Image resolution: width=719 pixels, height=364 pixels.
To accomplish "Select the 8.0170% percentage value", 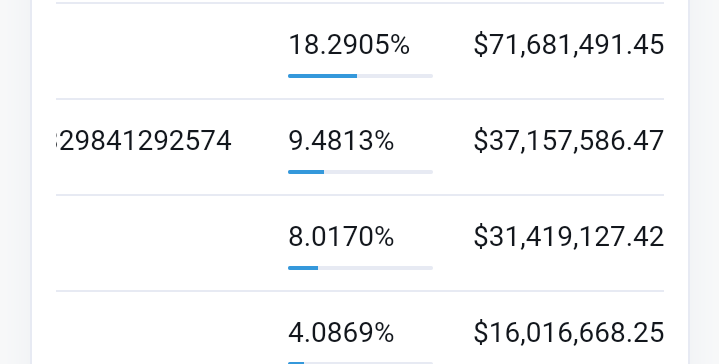I will pos(341,237).
